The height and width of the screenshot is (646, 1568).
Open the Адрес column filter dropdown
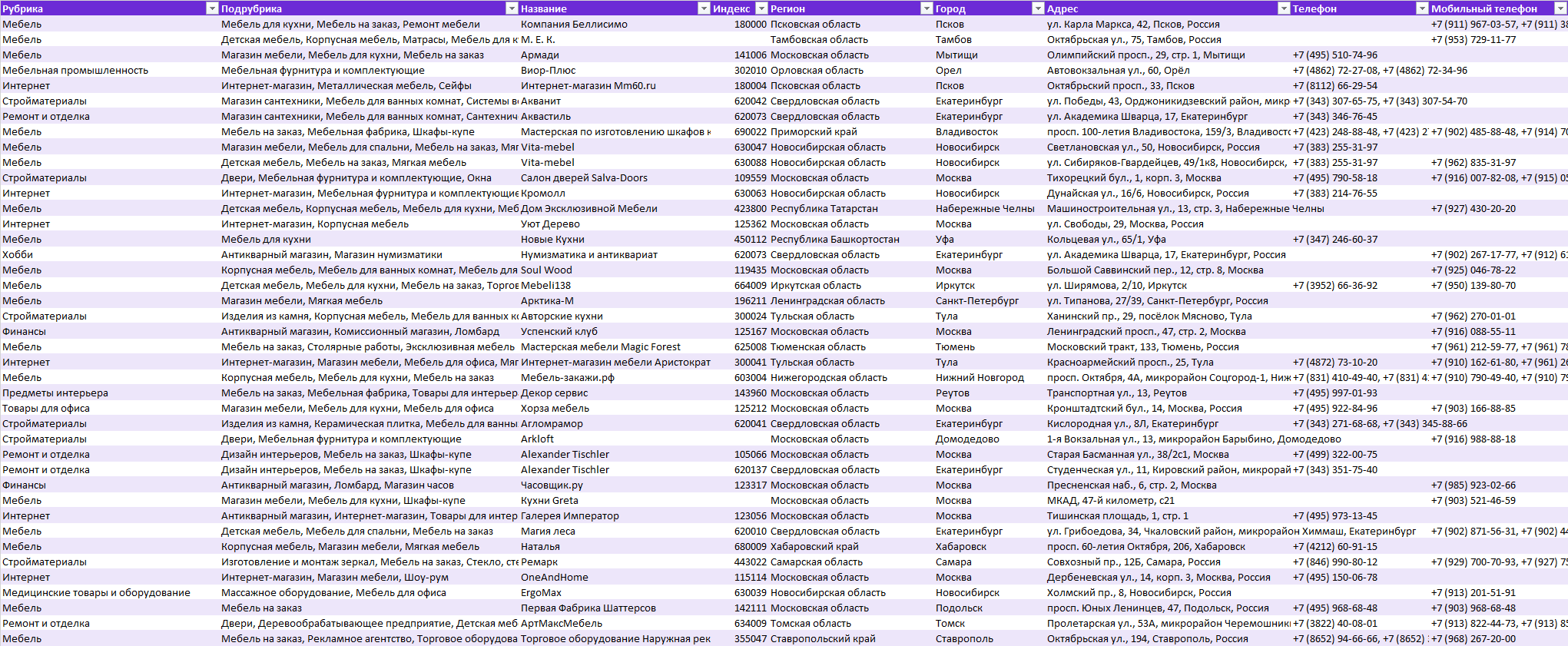1284,8
